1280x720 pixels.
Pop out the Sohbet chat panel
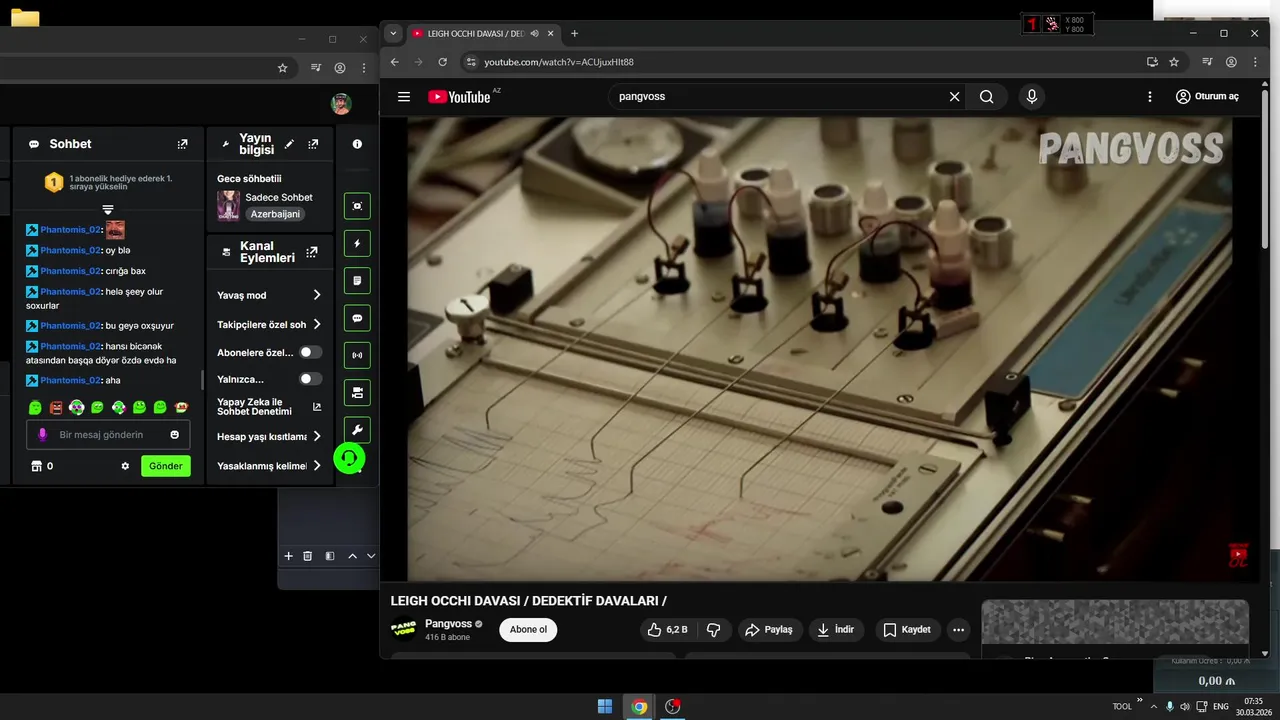tap(182, 144)
